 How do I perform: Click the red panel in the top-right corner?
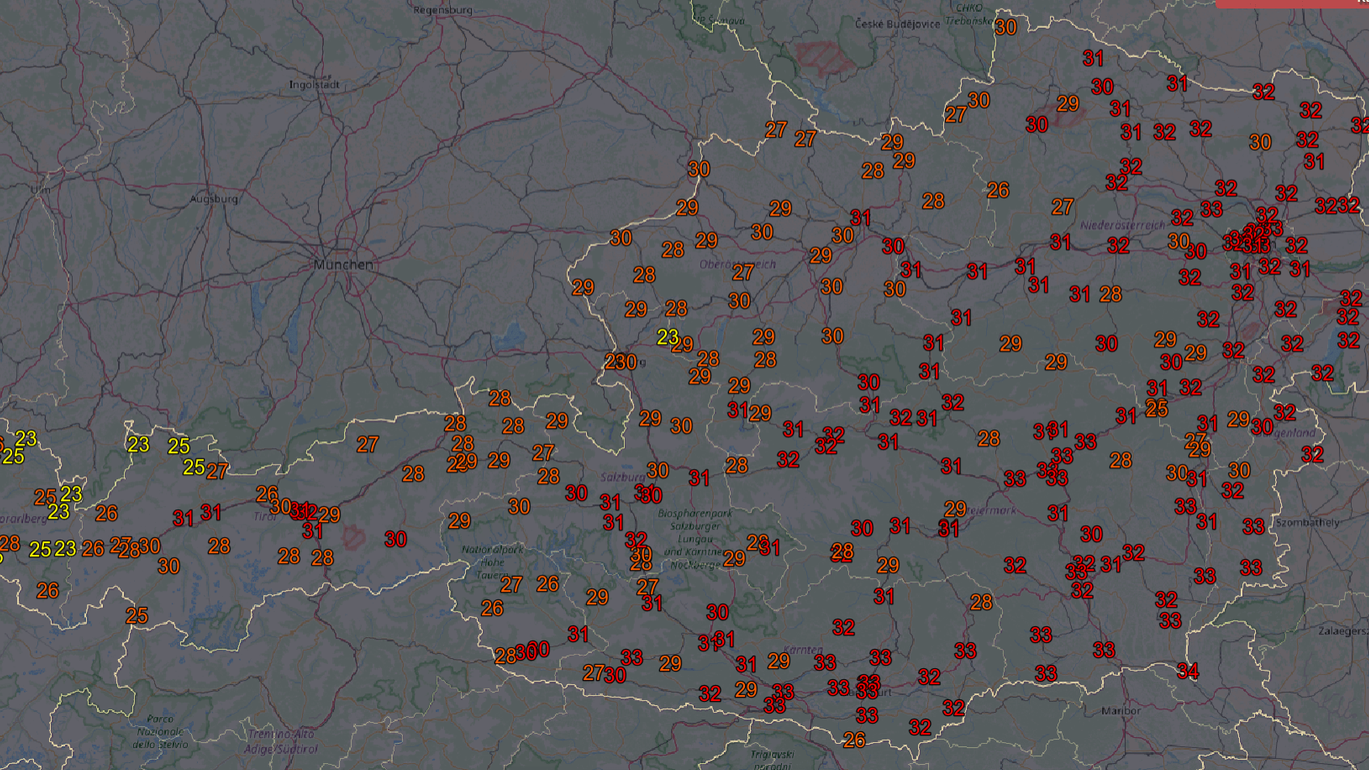pyautogui.click(x=1291, y=4)
